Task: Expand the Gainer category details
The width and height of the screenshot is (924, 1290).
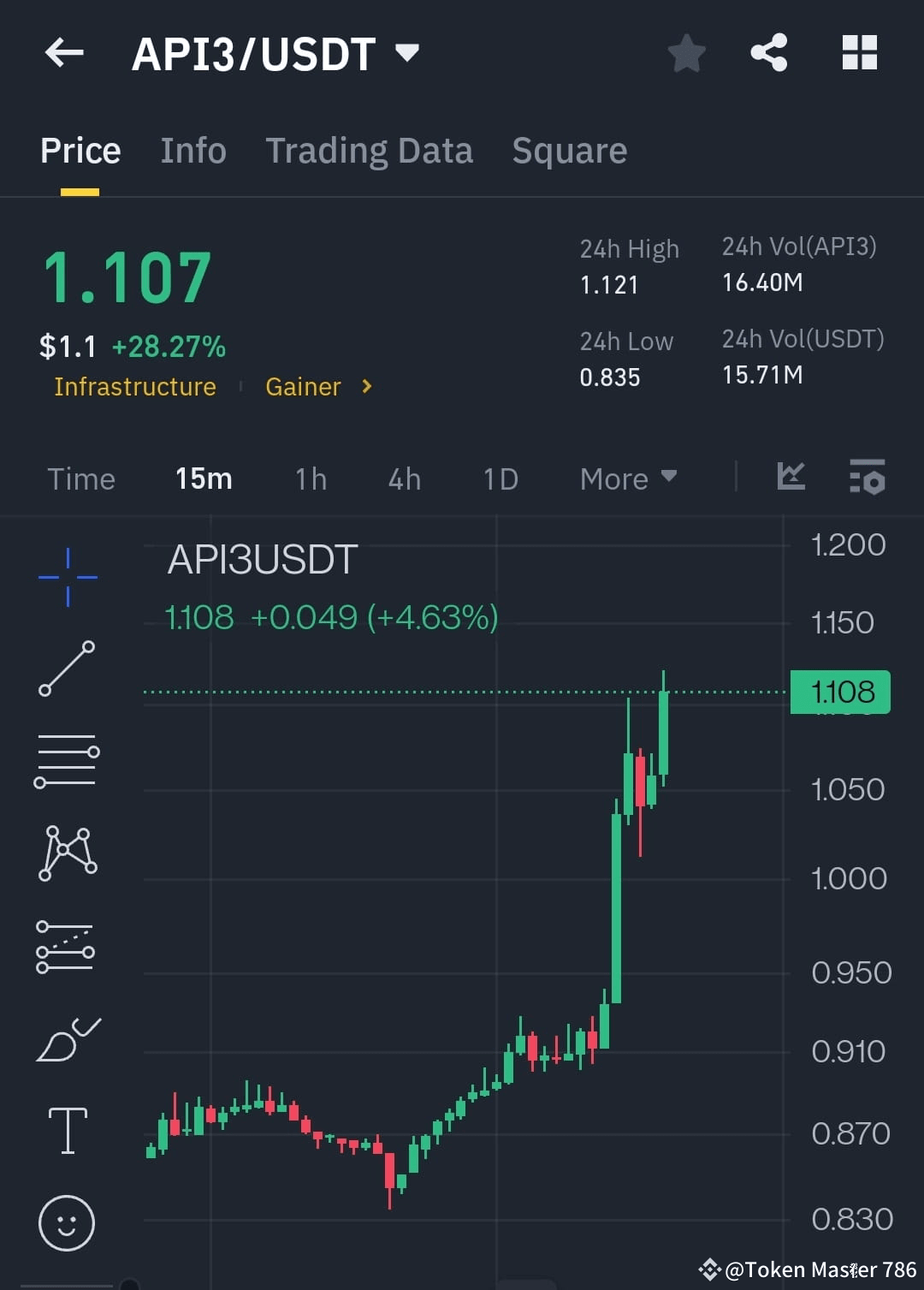Action: click(x=317, y=387)
